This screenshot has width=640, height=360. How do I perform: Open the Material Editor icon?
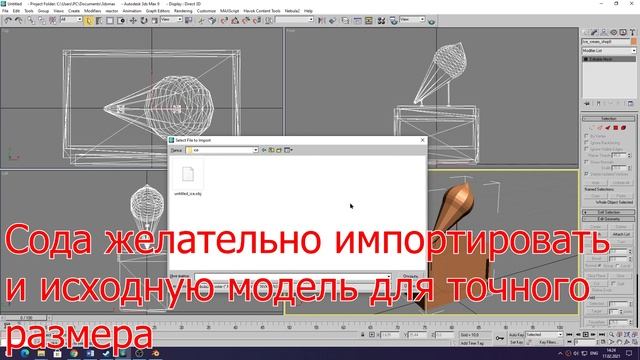[x=381, y=20]
